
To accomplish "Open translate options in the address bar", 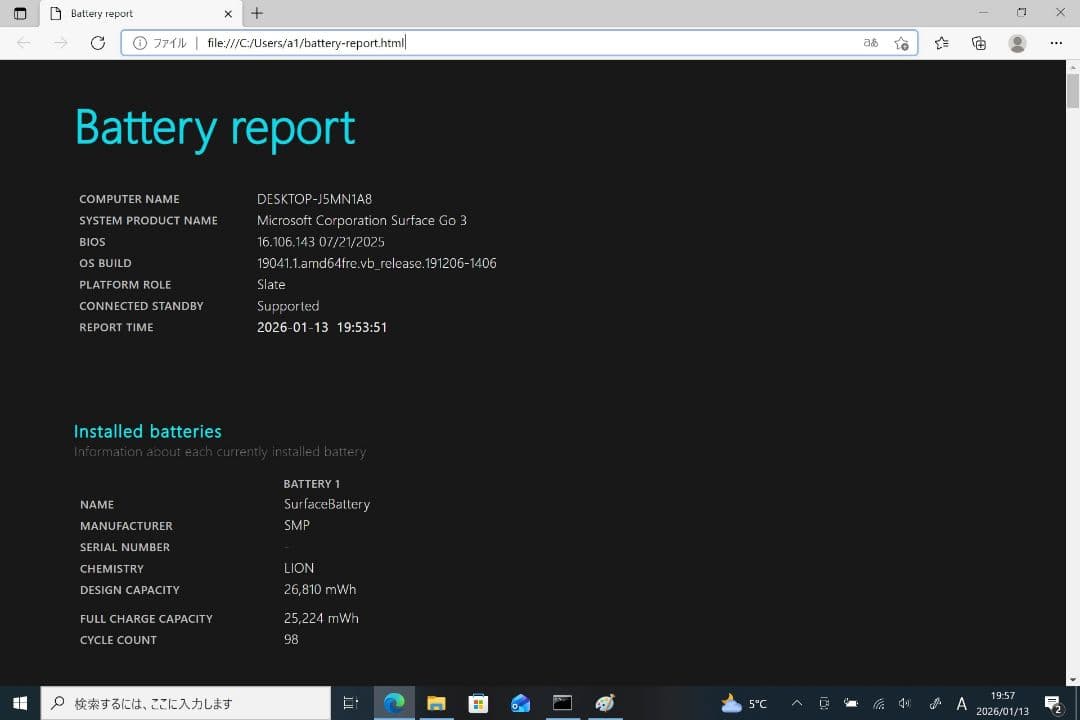I will pos(871,43).
